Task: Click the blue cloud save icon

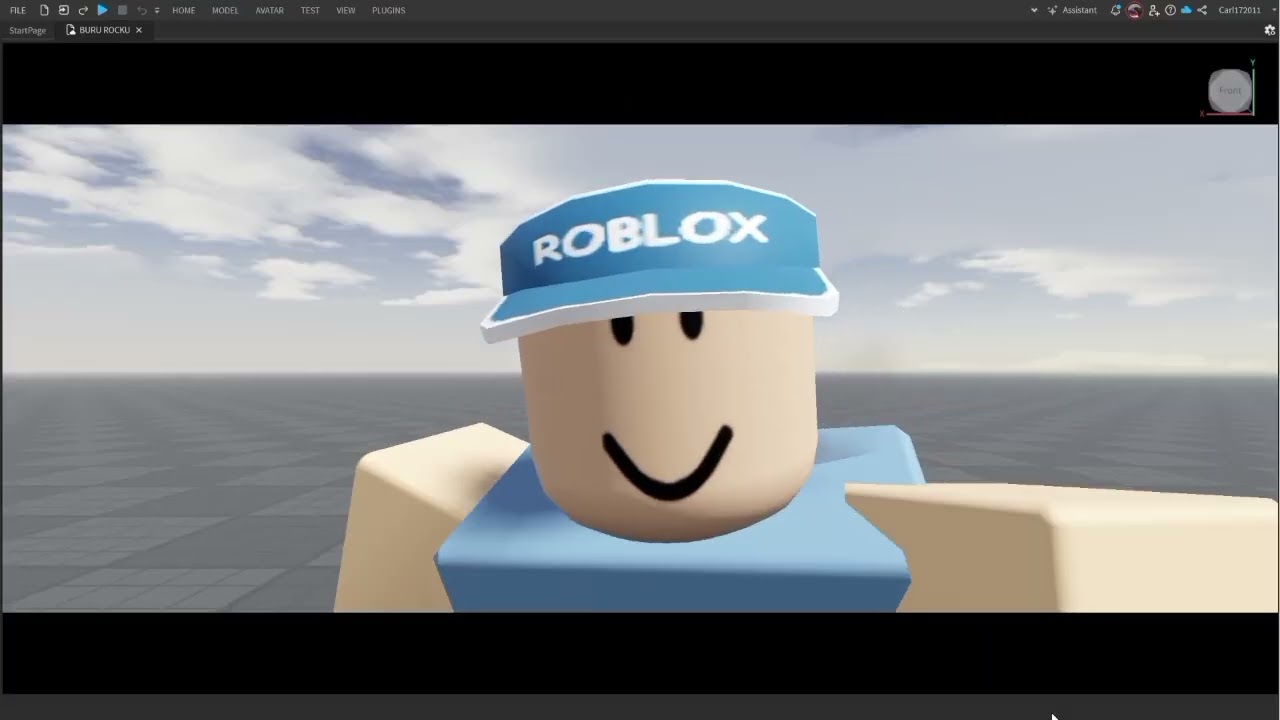Action: [1186, 10]
